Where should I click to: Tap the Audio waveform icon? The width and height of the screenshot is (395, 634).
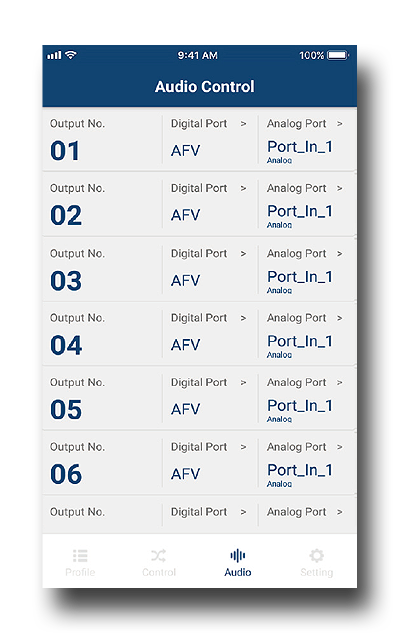238,556
